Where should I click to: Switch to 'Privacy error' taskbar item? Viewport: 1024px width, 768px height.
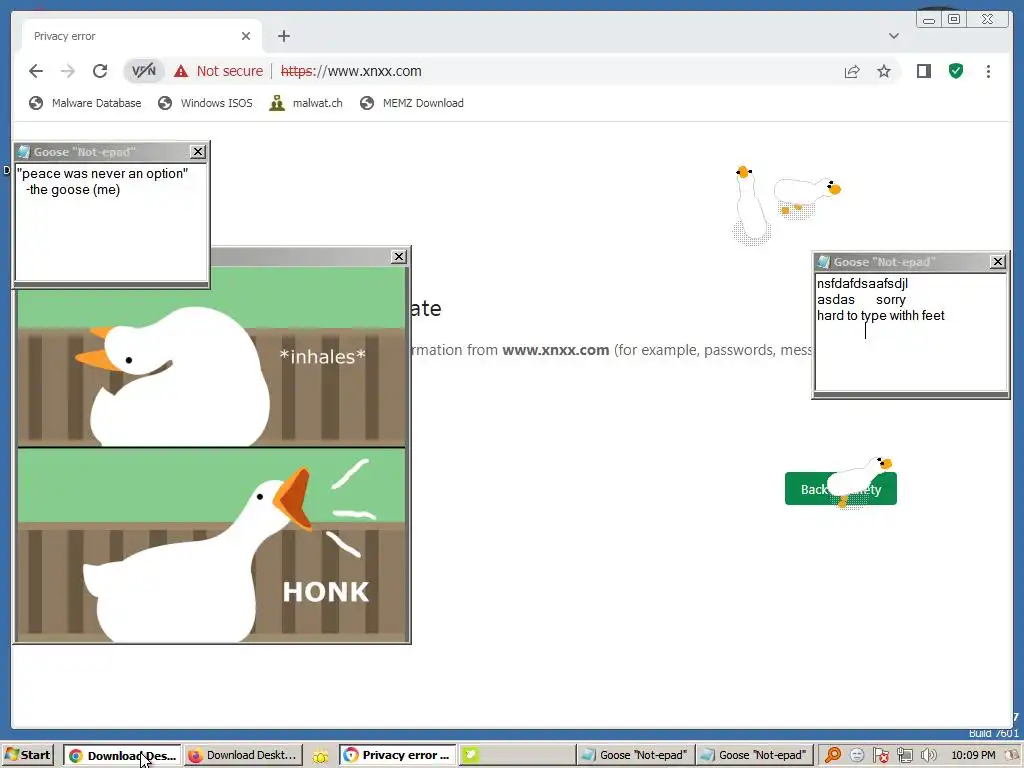click(x=398, y=756)
